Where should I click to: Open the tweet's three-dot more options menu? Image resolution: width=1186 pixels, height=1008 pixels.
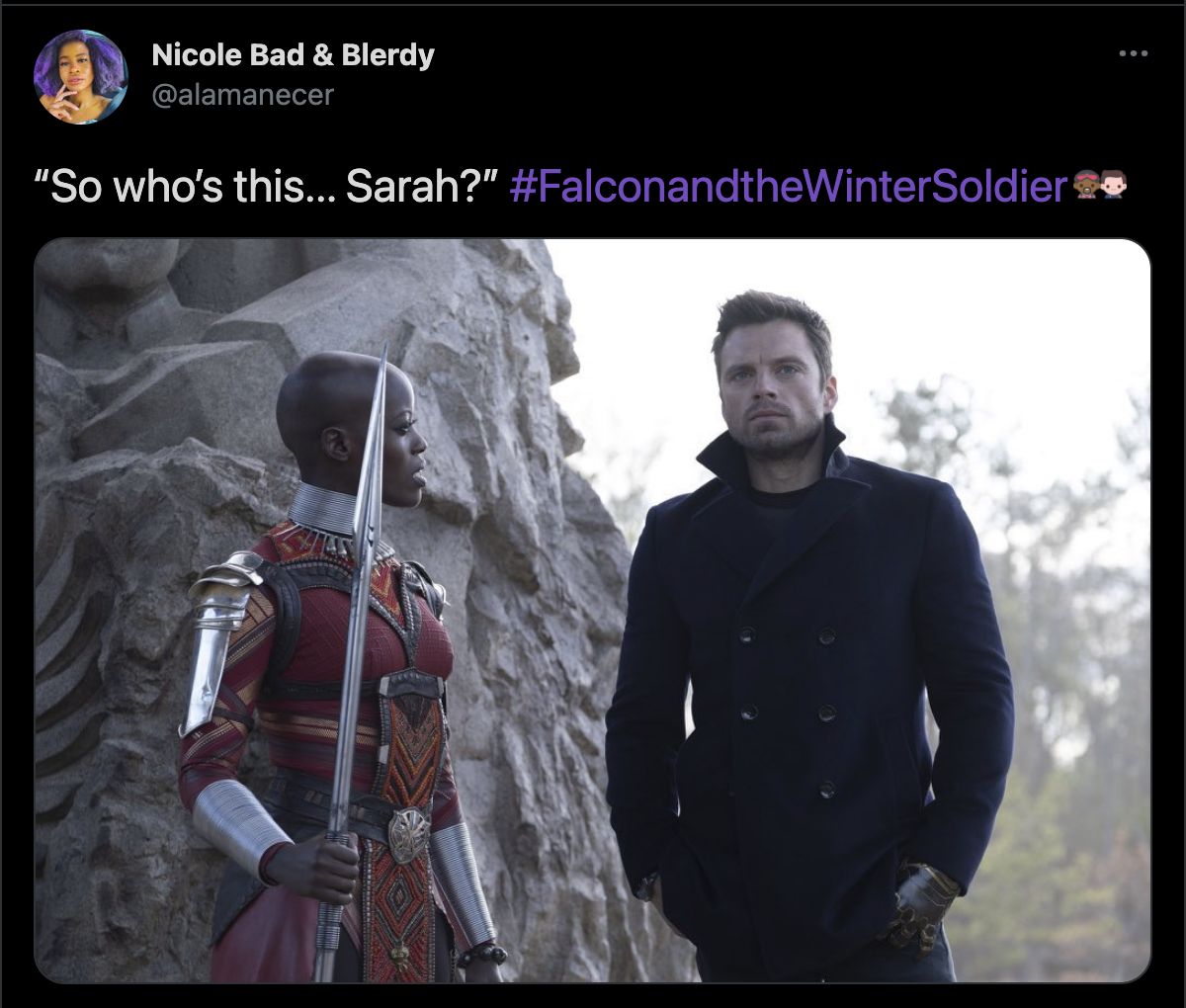tap(1133, 53)
